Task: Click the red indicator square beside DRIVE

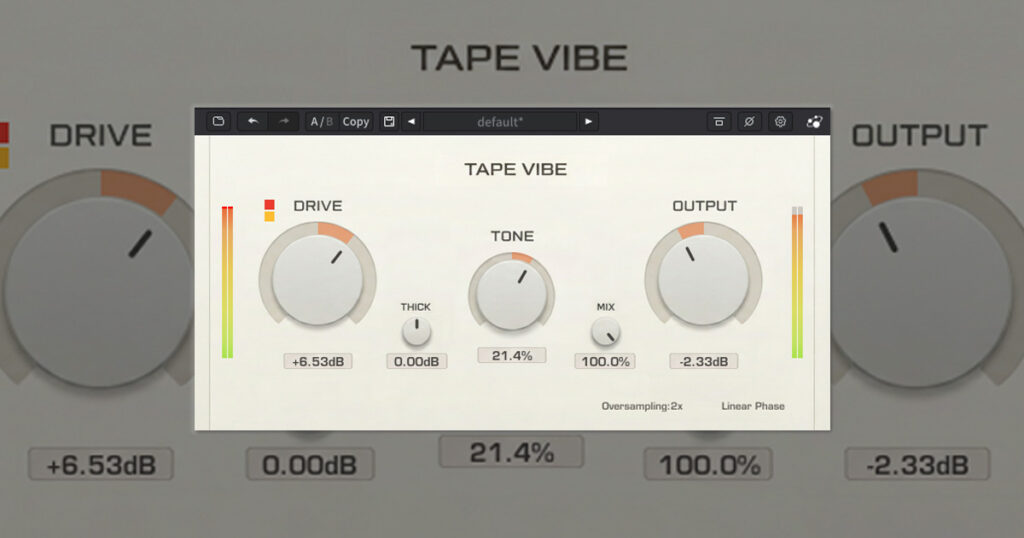Action: click(269, 204)
